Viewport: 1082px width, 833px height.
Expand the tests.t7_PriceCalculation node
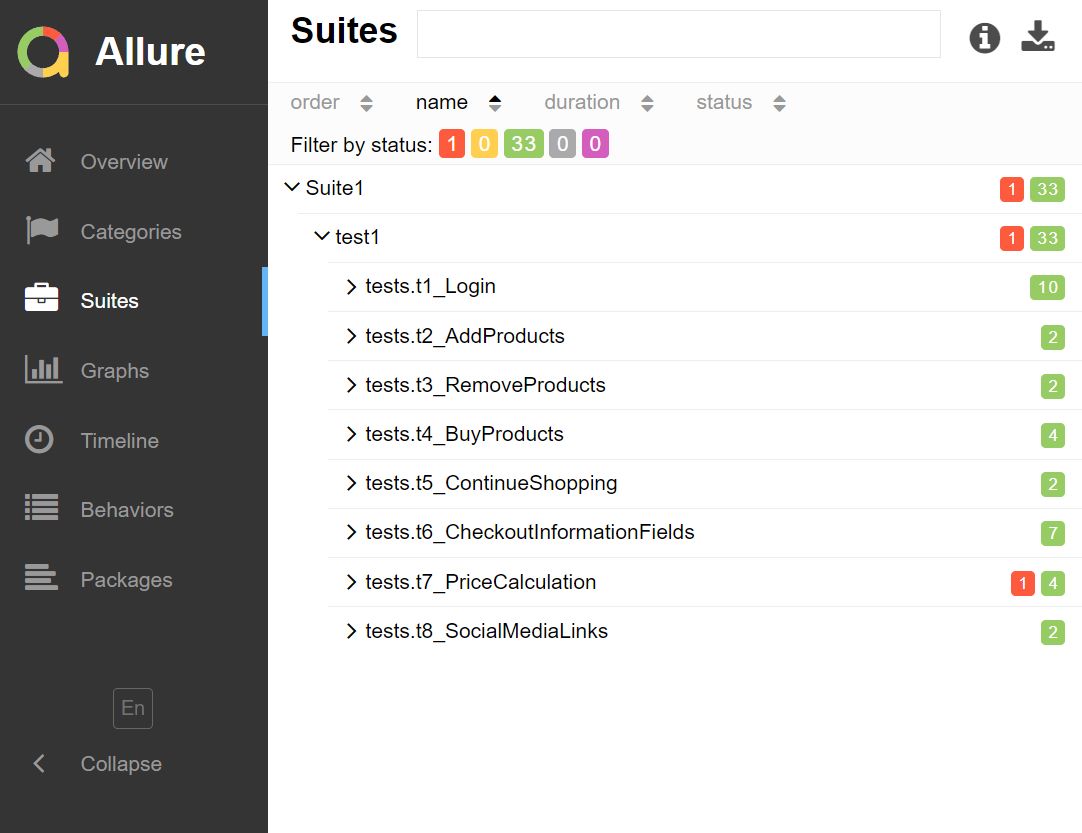click(351, 581)
